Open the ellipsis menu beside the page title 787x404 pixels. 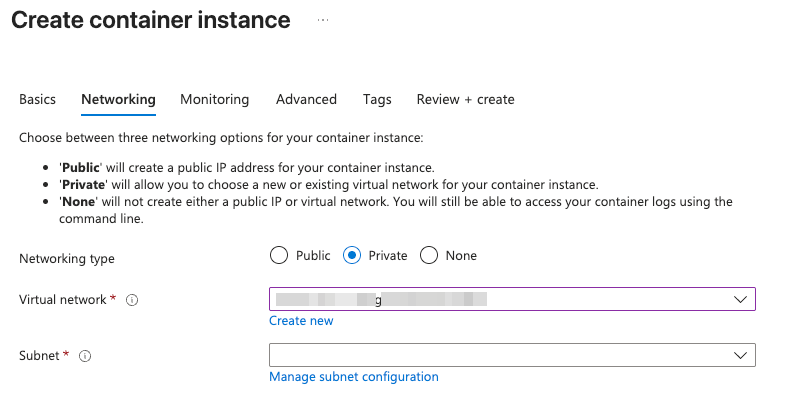[x=323, y=20]
